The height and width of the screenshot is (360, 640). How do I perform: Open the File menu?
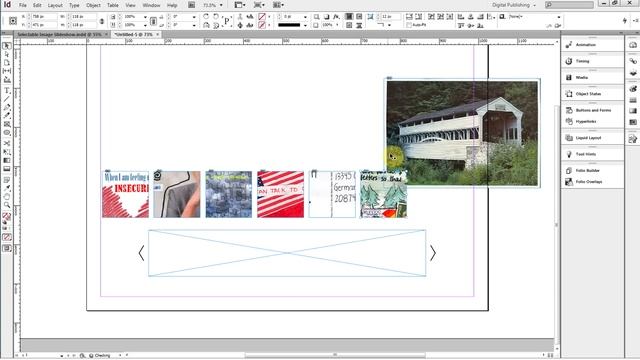[22, 5]
